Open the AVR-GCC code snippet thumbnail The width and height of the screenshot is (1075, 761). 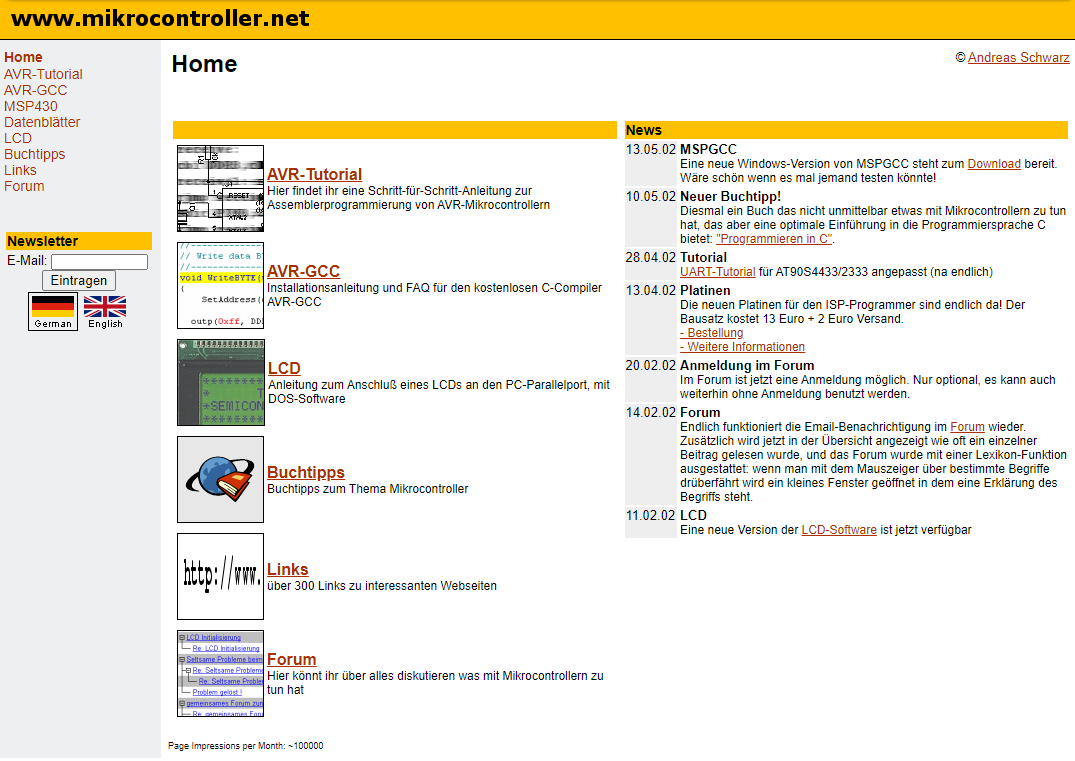tap(221, 285)
